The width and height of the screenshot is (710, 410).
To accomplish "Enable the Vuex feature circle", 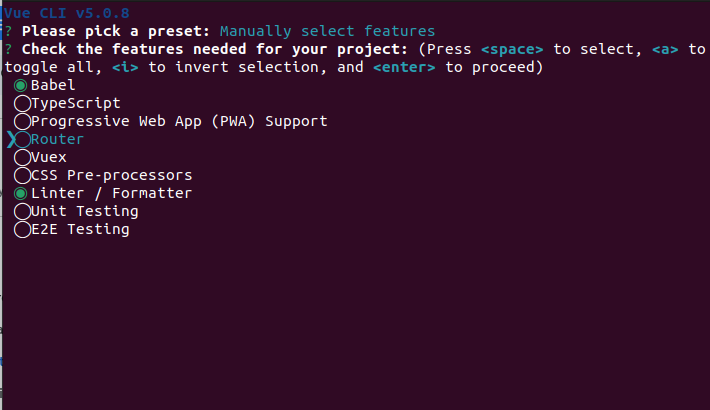I will 22,157.
